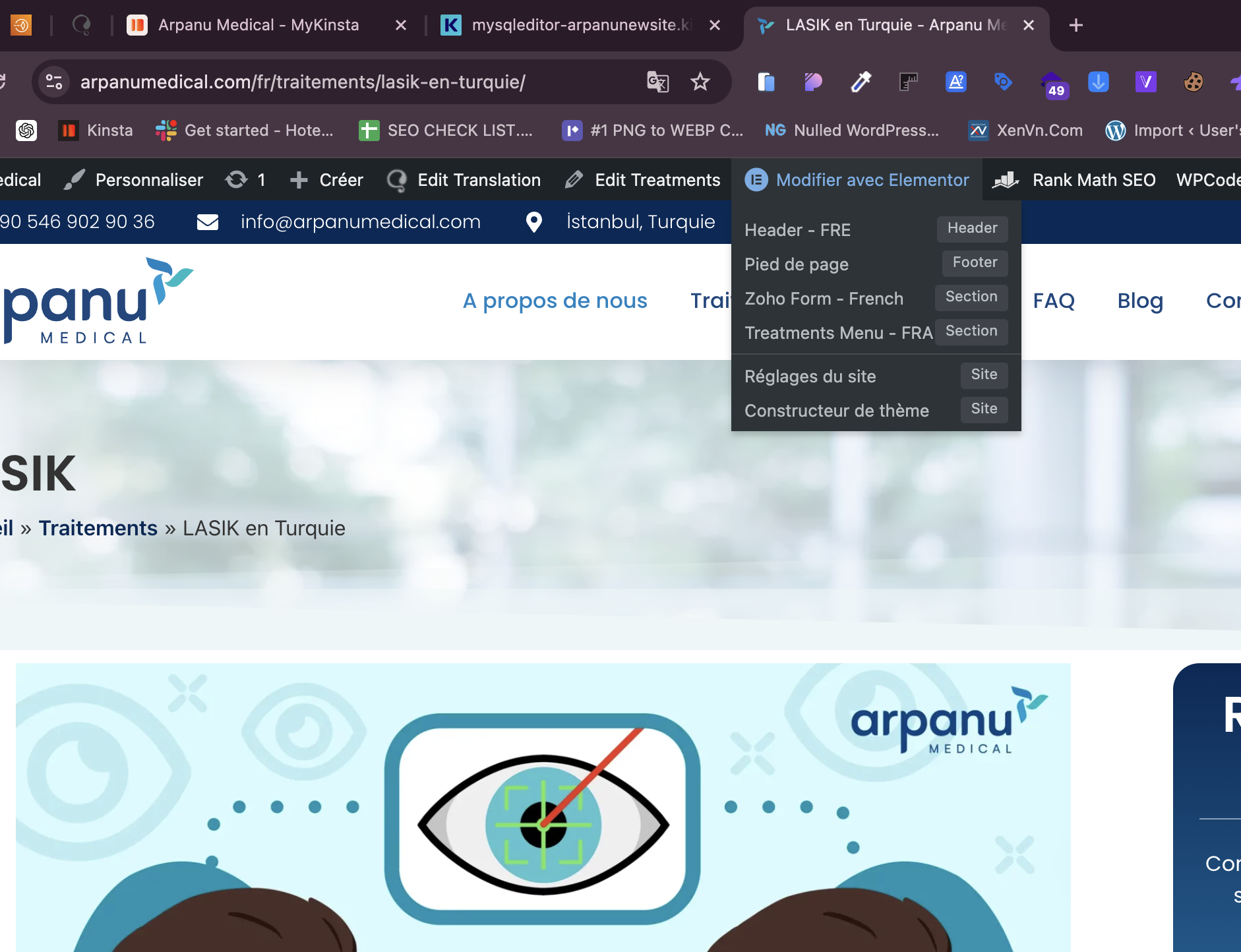The height and width of the screenshot is (952, 1241).
Task: Open A propos de nous navigation link
Action: (555, 301)
